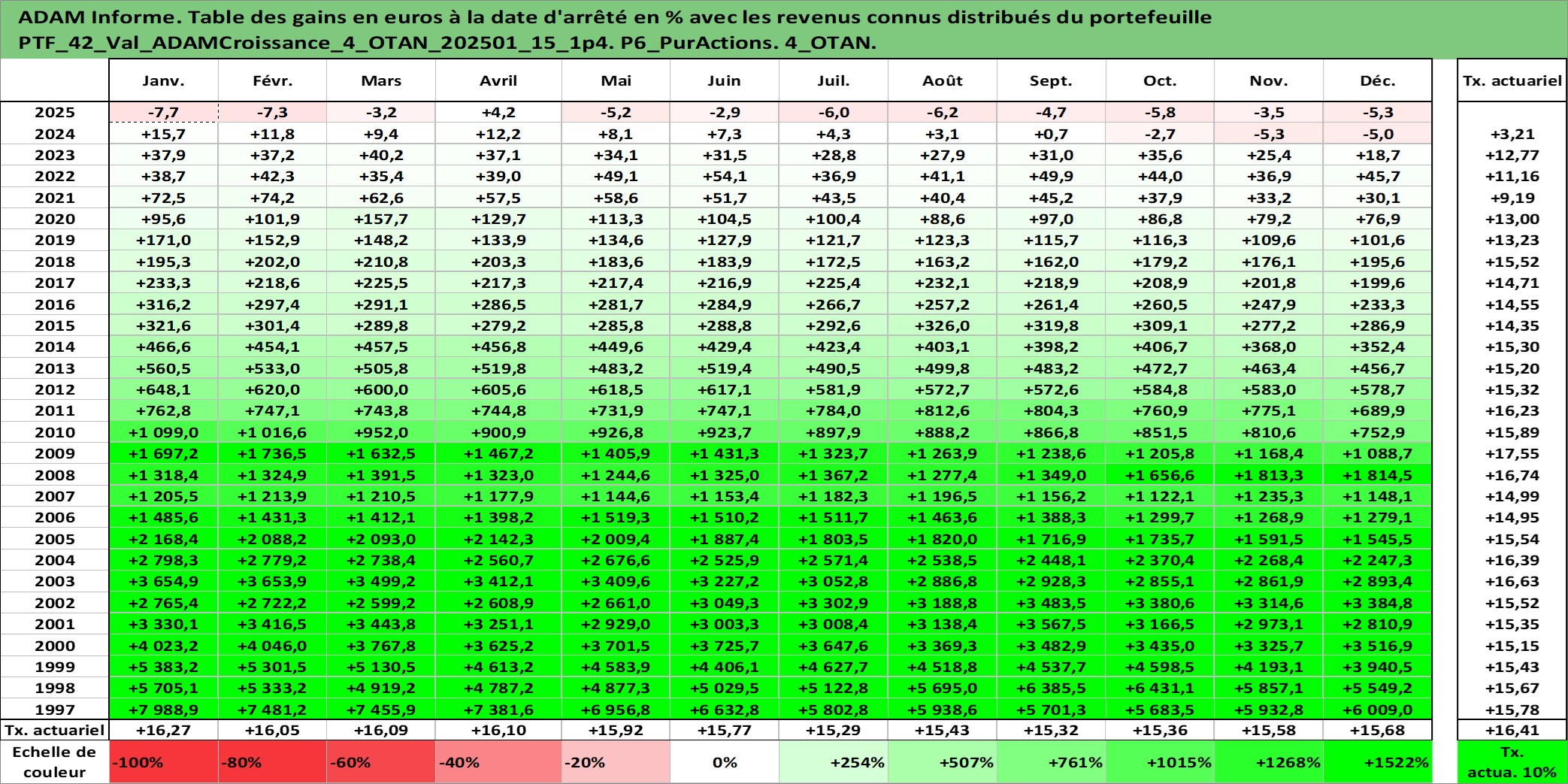
Task: Click the Echelle de couleur label
Action: click(55, 762)
